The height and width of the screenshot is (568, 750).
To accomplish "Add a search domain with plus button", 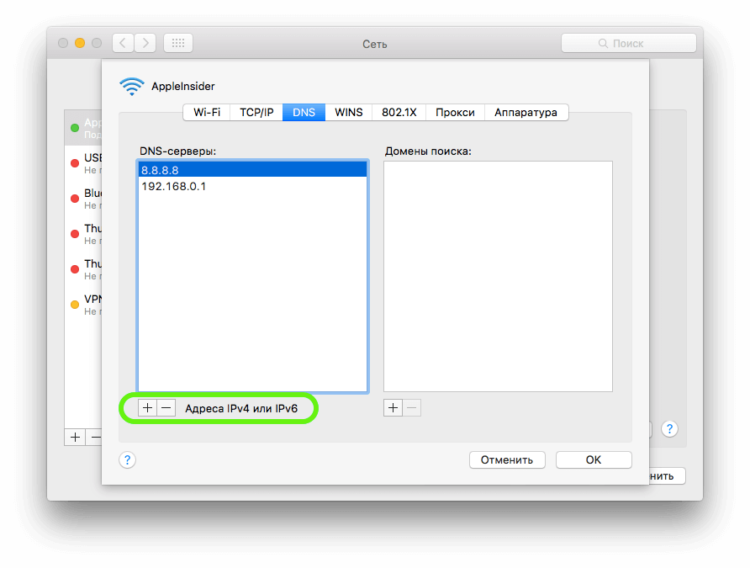I will [393, 408].
